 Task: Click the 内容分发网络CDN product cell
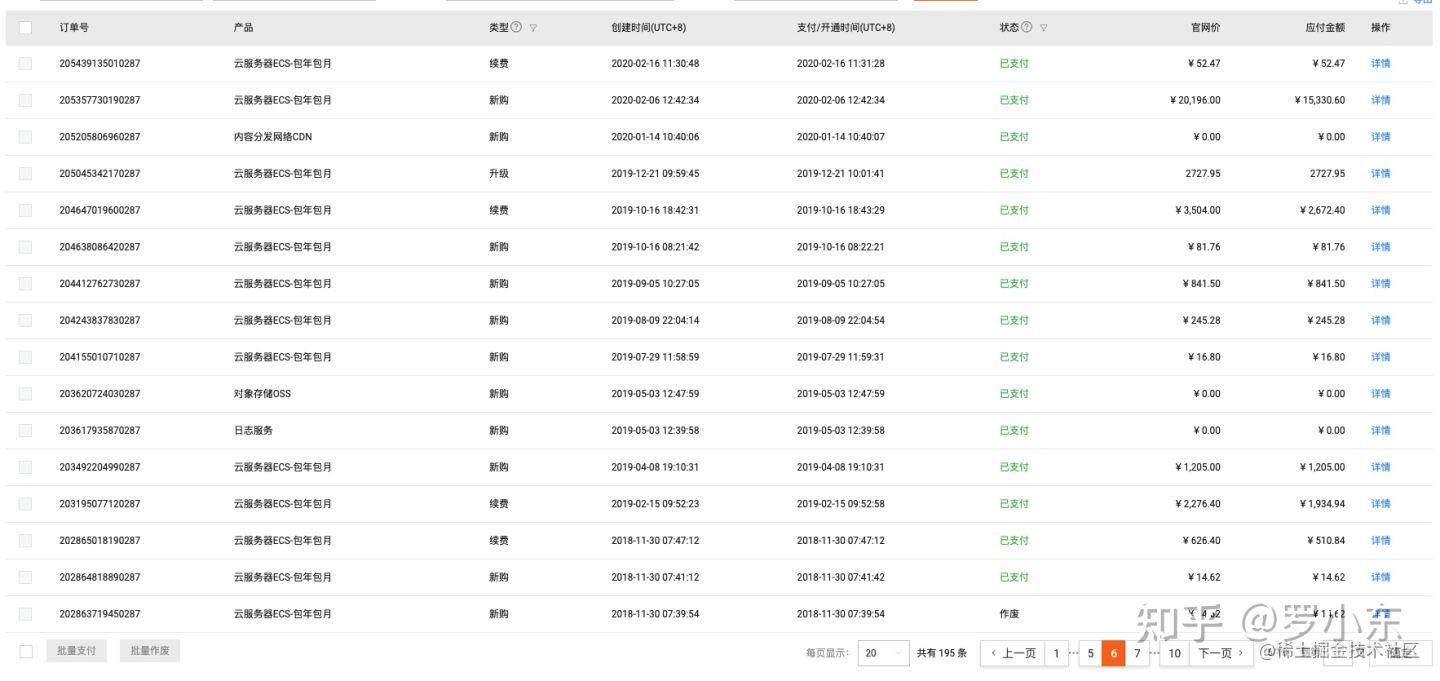pos(273,137)
